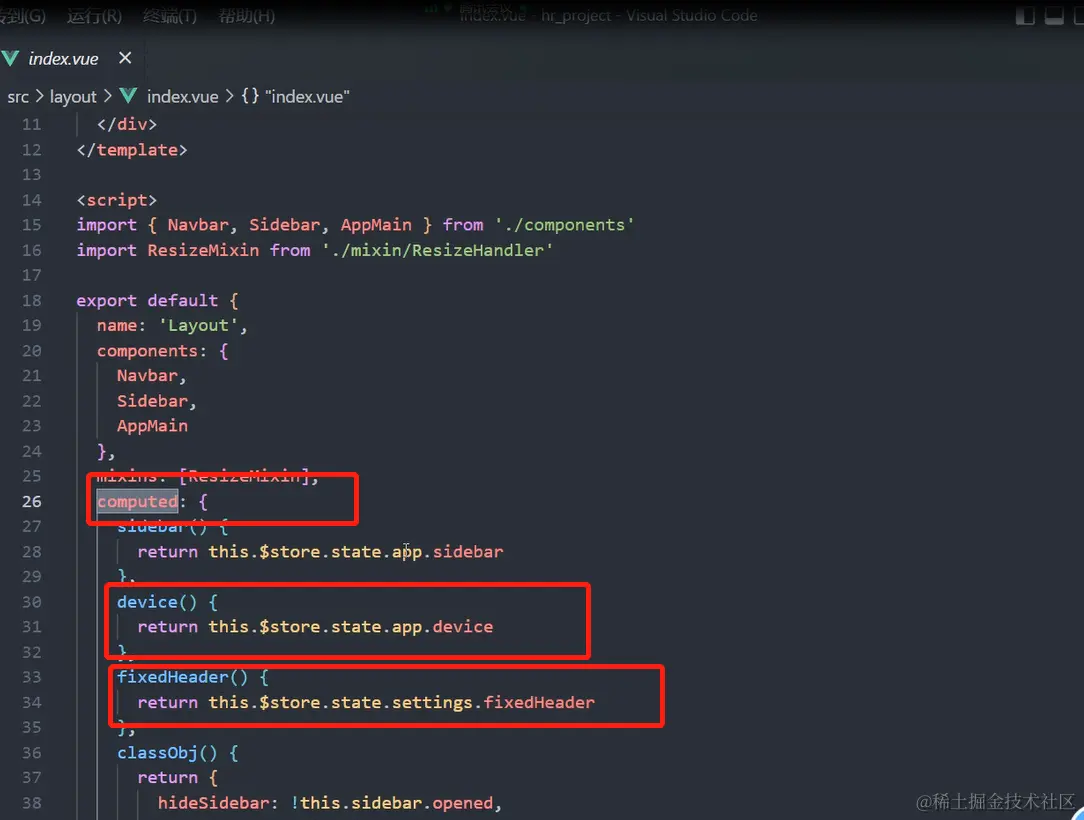Click the Vue icon on index.vue tab
Screen dimensions: 1084x820
click(10, 59)
